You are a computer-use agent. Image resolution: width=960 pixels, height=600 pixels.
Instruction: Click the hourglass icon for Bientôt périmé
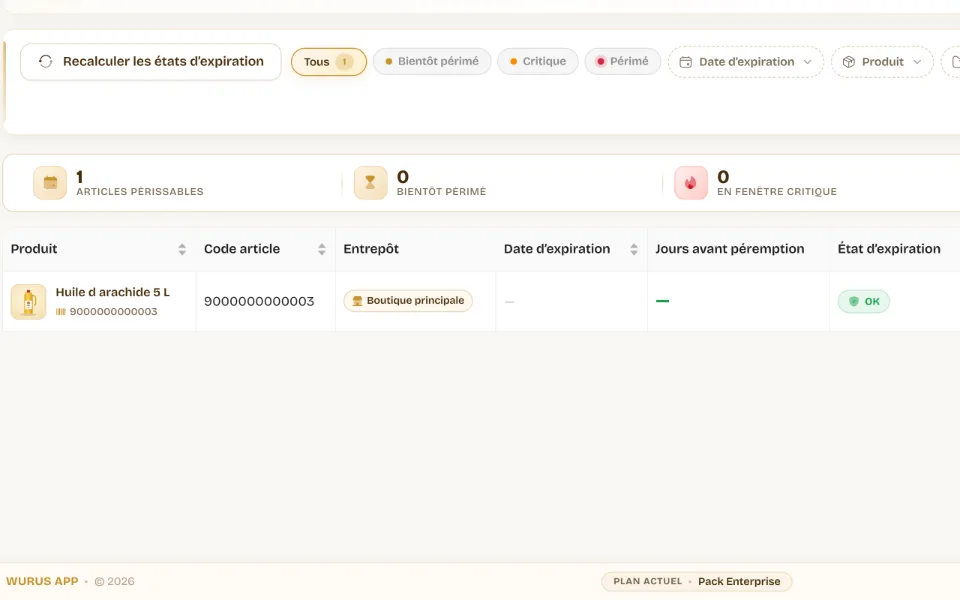[370, 182]
